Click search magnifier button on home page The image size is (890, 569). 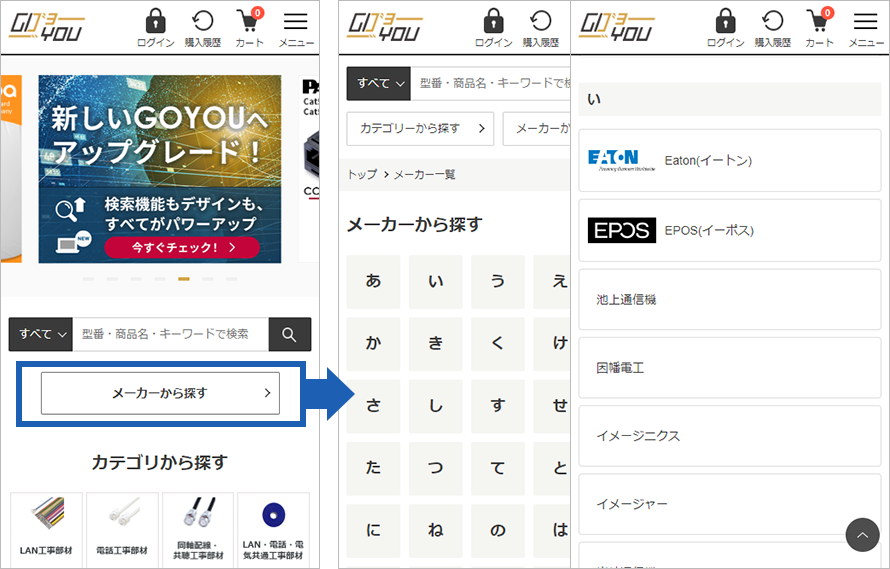pyautogui.click(x=289, y=334)
